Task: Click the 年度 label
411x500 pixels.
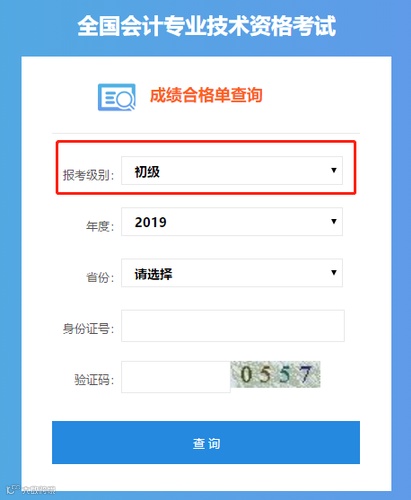Action: tap(100, 226)
